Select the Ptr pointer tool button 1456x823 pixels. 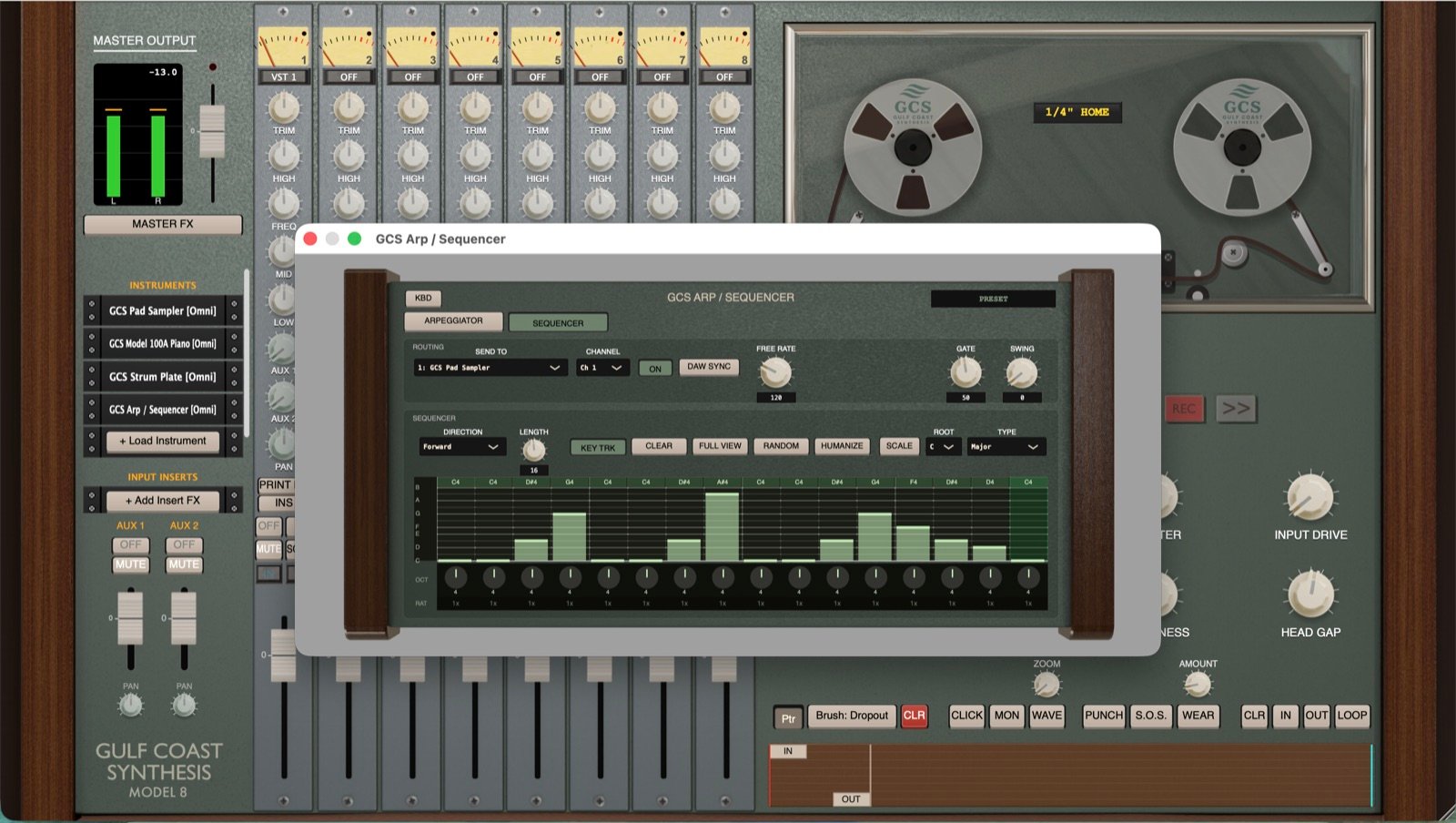[x=788, y=718]
